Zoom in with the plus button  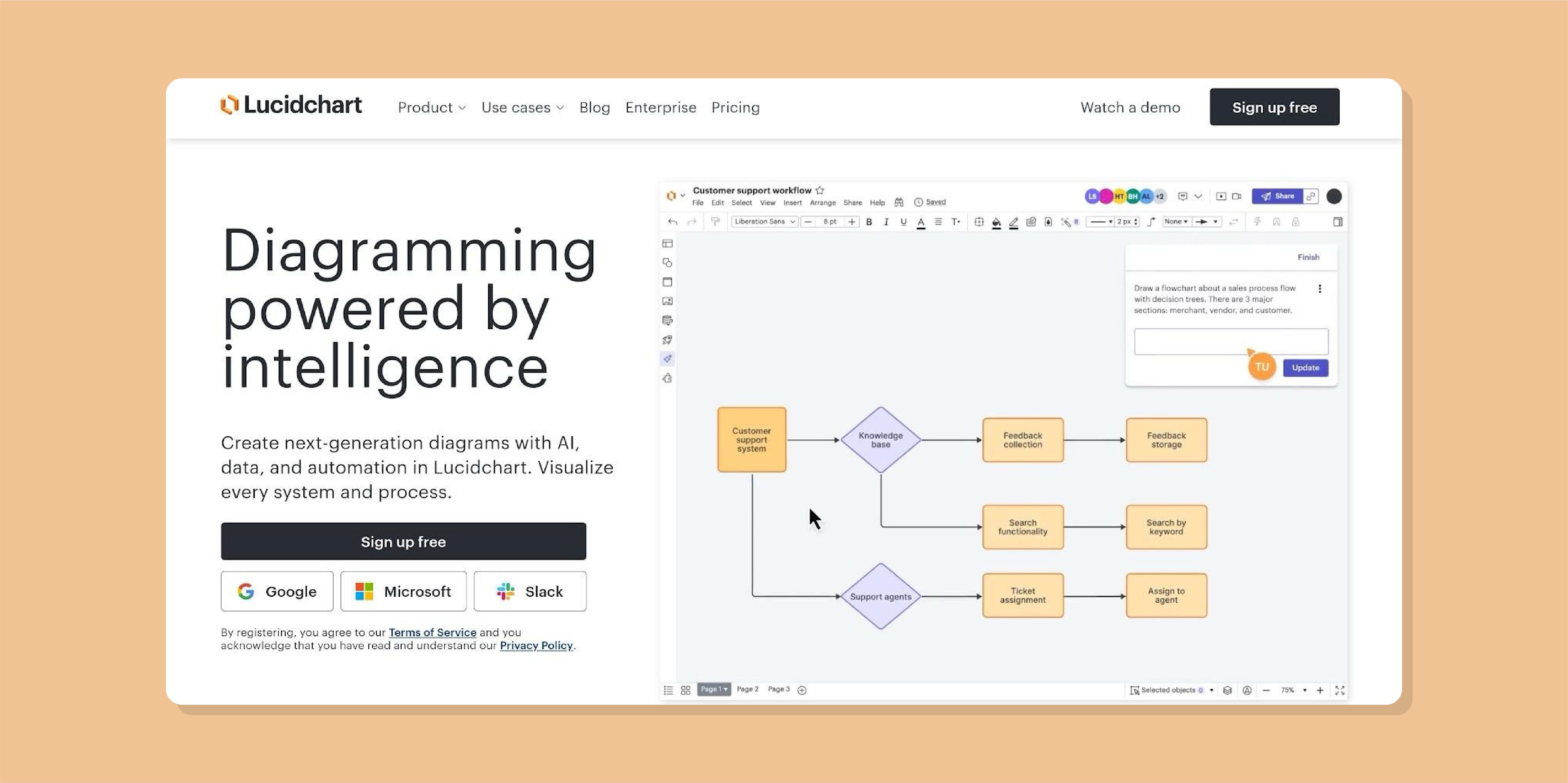click(x=1320, y=690)
